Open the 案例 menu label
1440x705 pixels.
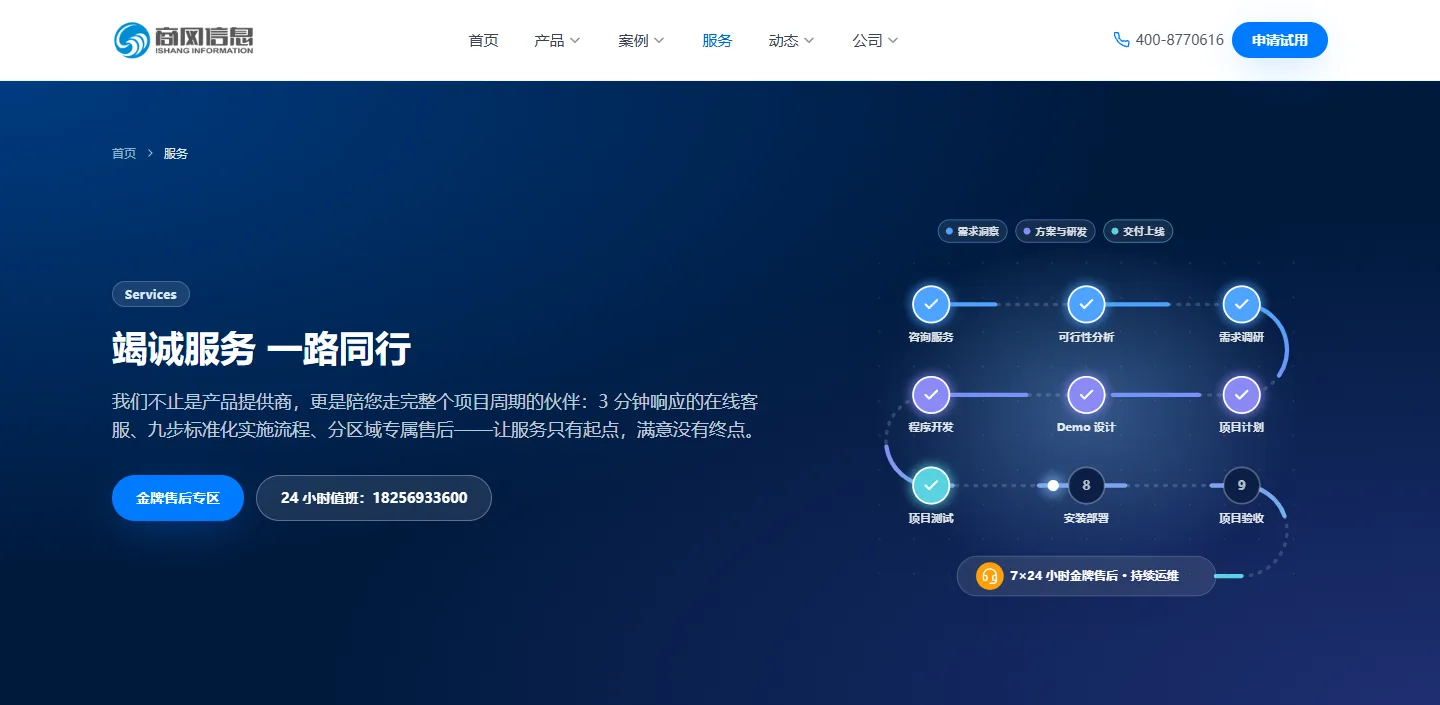tap(633, 40)
